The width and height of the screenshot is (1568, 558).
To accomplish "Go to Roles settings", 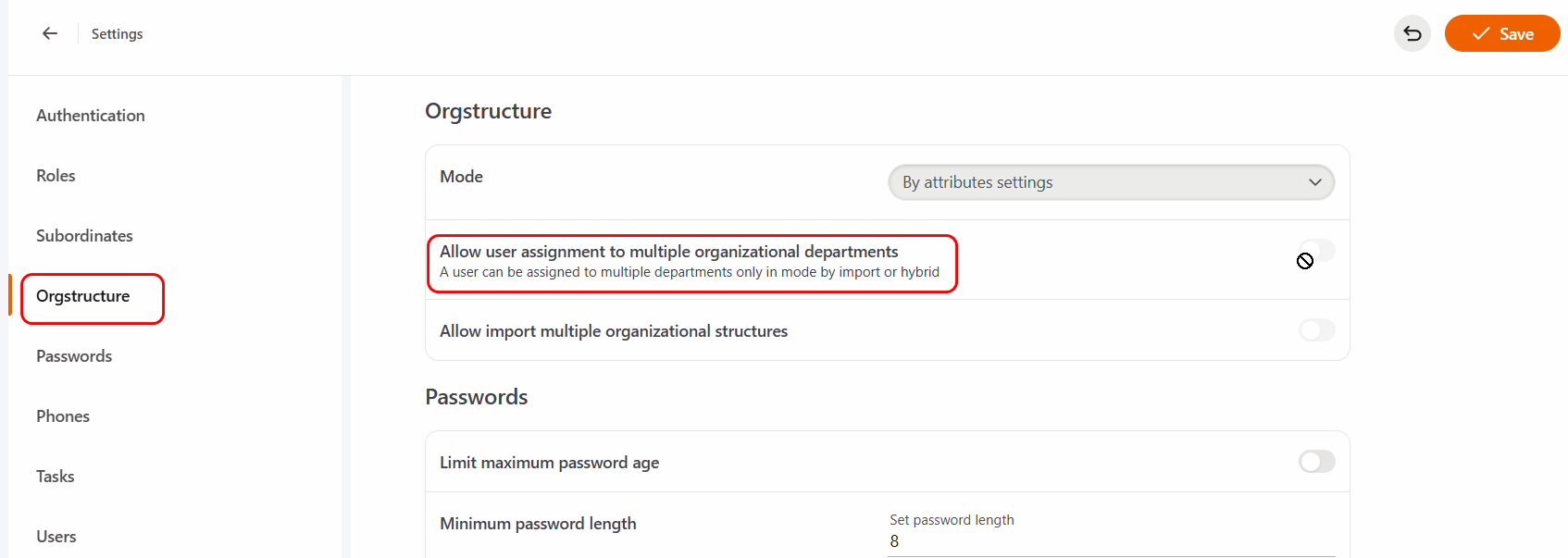I will tap(56, 176).
